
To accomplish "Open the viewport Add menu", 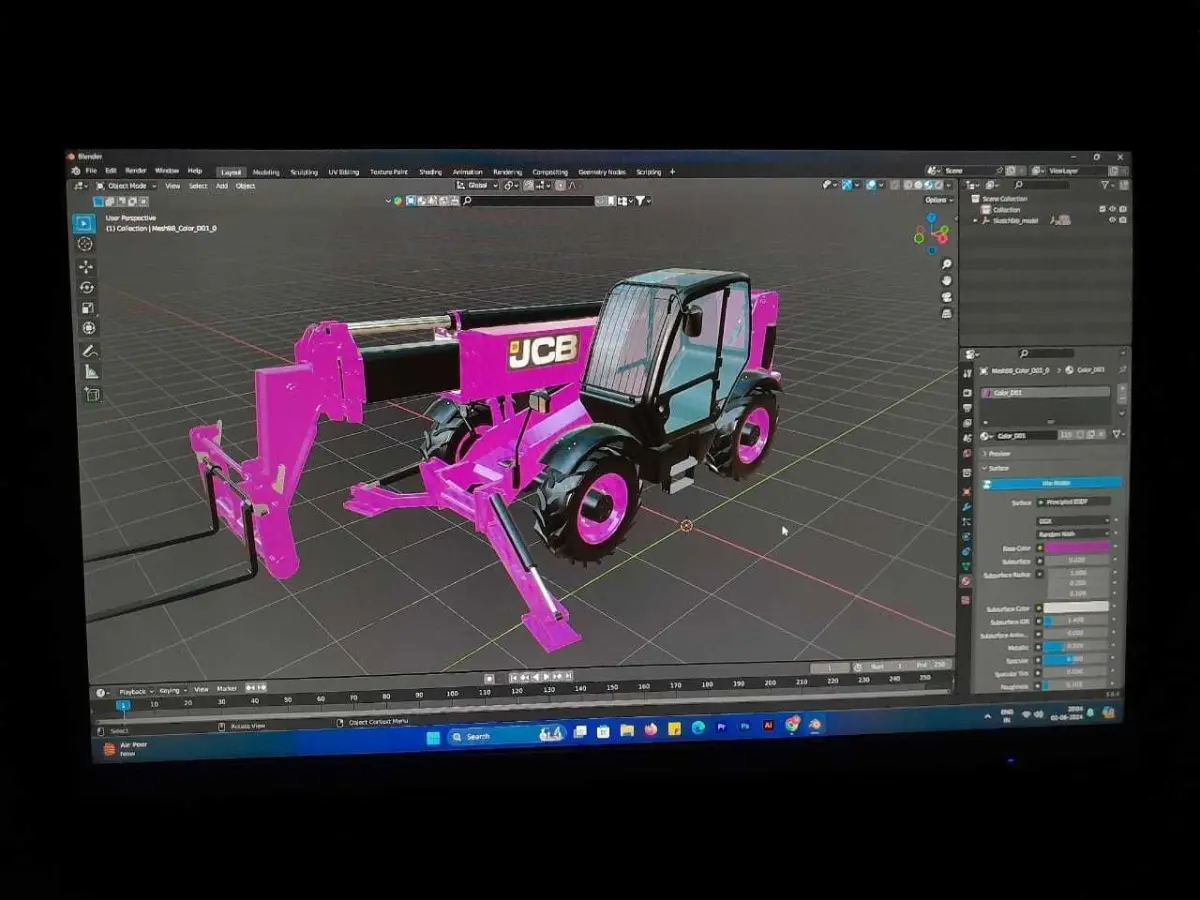I will (x=222, y=186).
